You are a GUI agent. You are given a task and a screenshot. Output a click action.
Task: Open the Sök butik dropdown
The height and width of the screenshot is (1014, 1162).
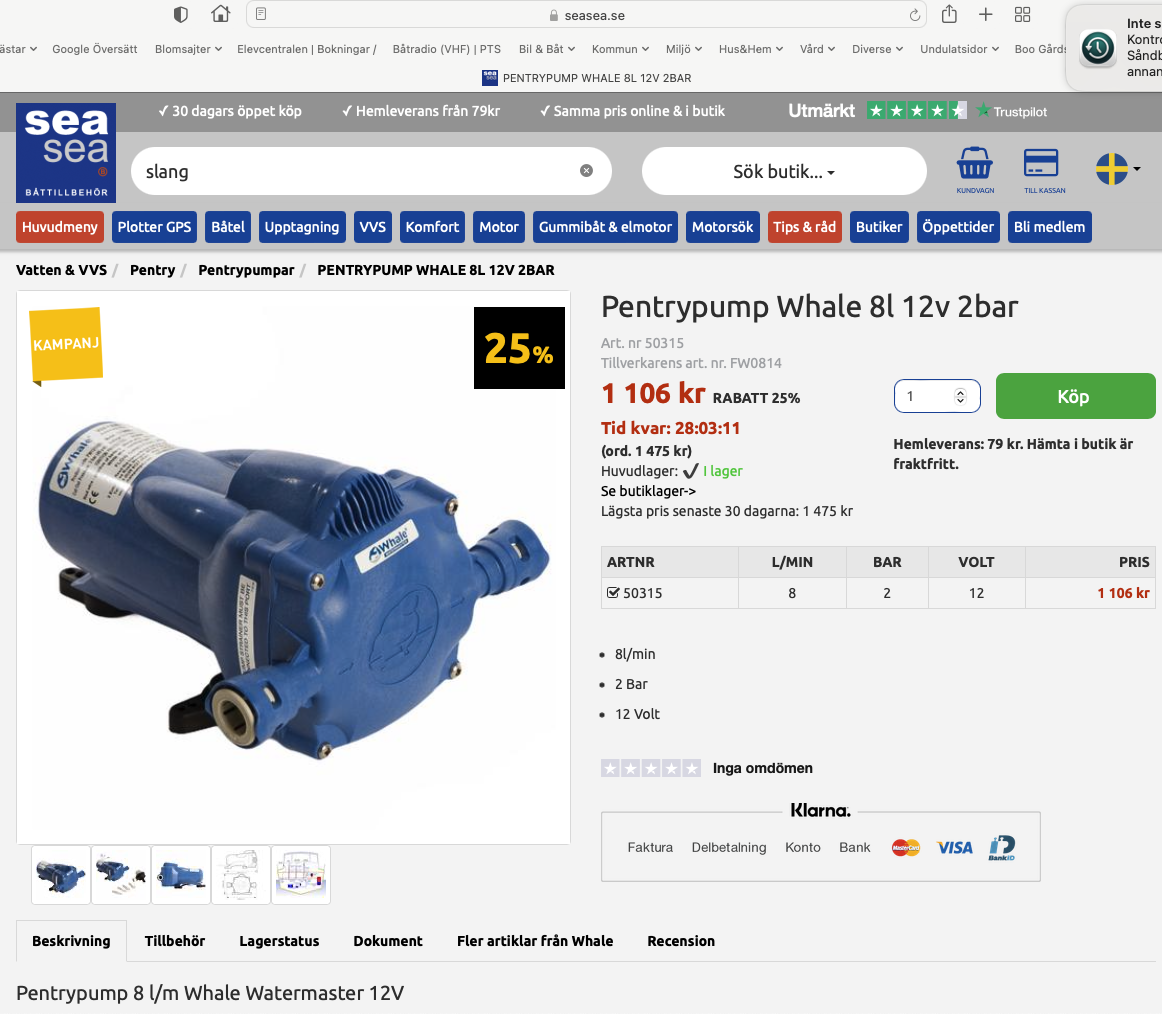[x=784, y=172]
